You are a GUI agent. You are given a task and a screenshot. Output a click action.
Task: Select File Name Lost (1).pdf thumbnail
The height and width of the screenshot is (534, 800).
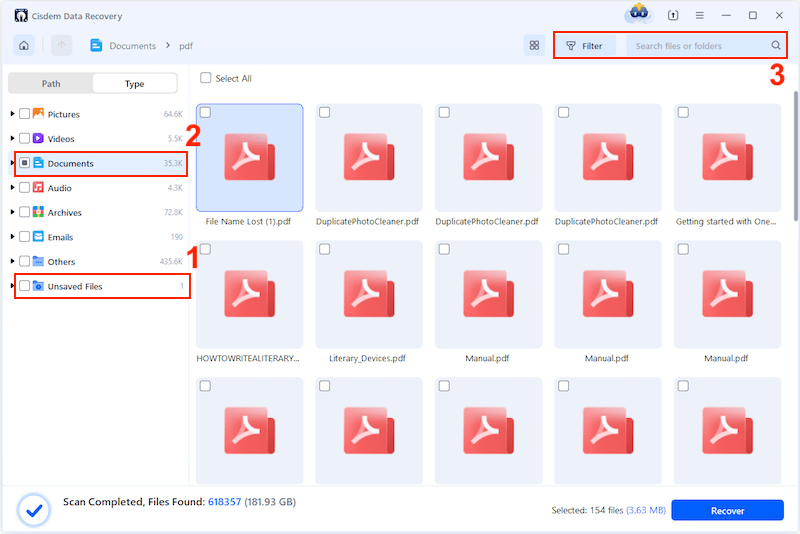pyautogui.click(x=249, y=158)
